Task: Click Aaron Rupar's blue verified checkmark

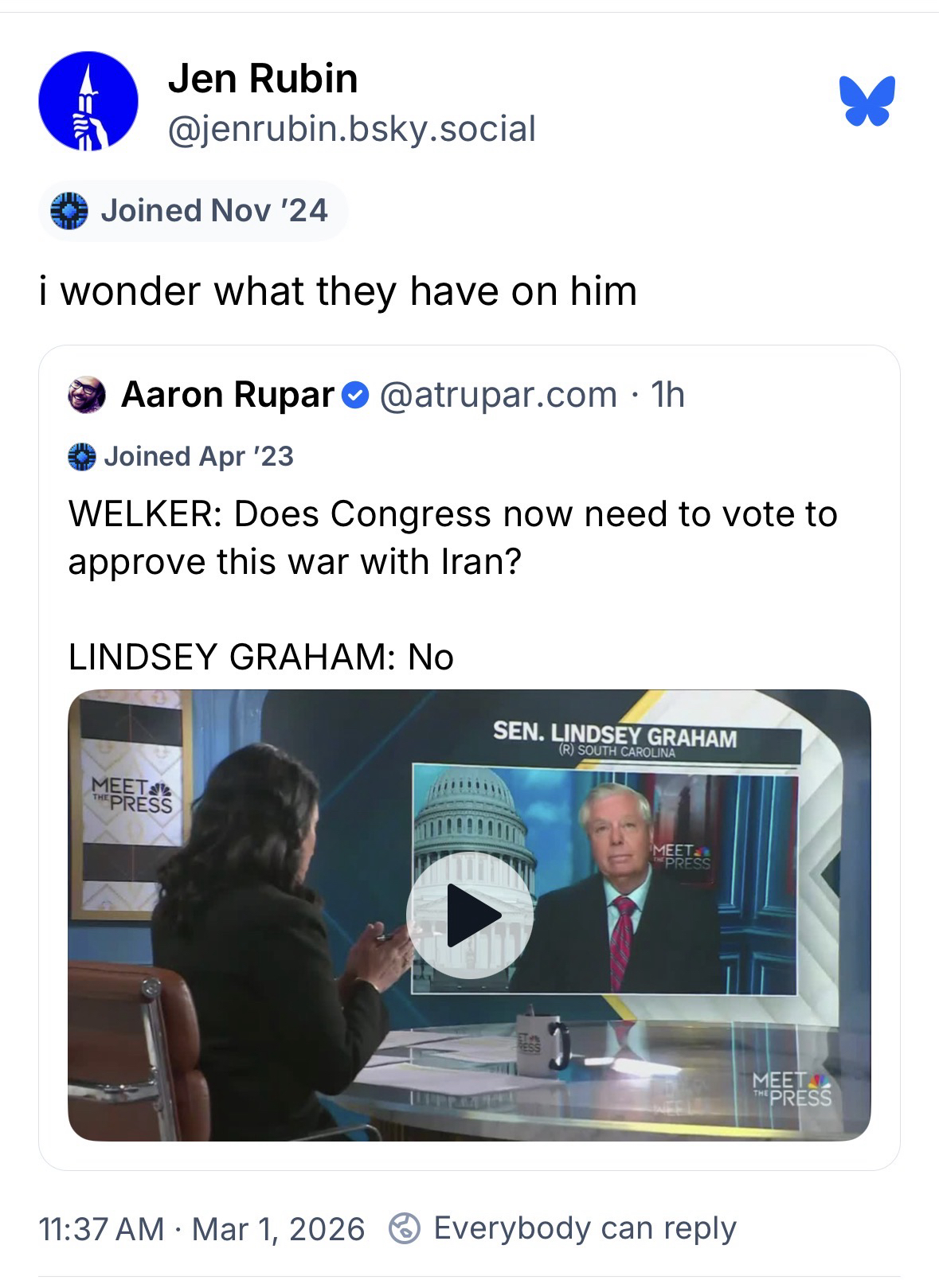Action: [355, 395]
